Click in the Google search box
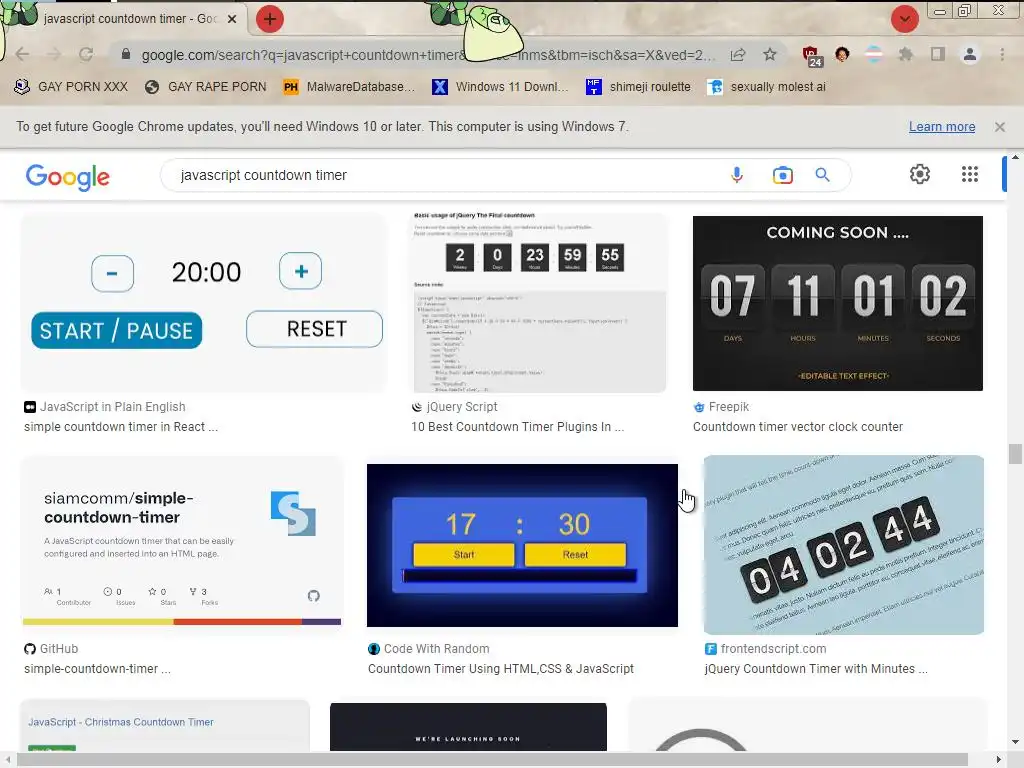This screenshot has width=1024, height=768. 444,175
